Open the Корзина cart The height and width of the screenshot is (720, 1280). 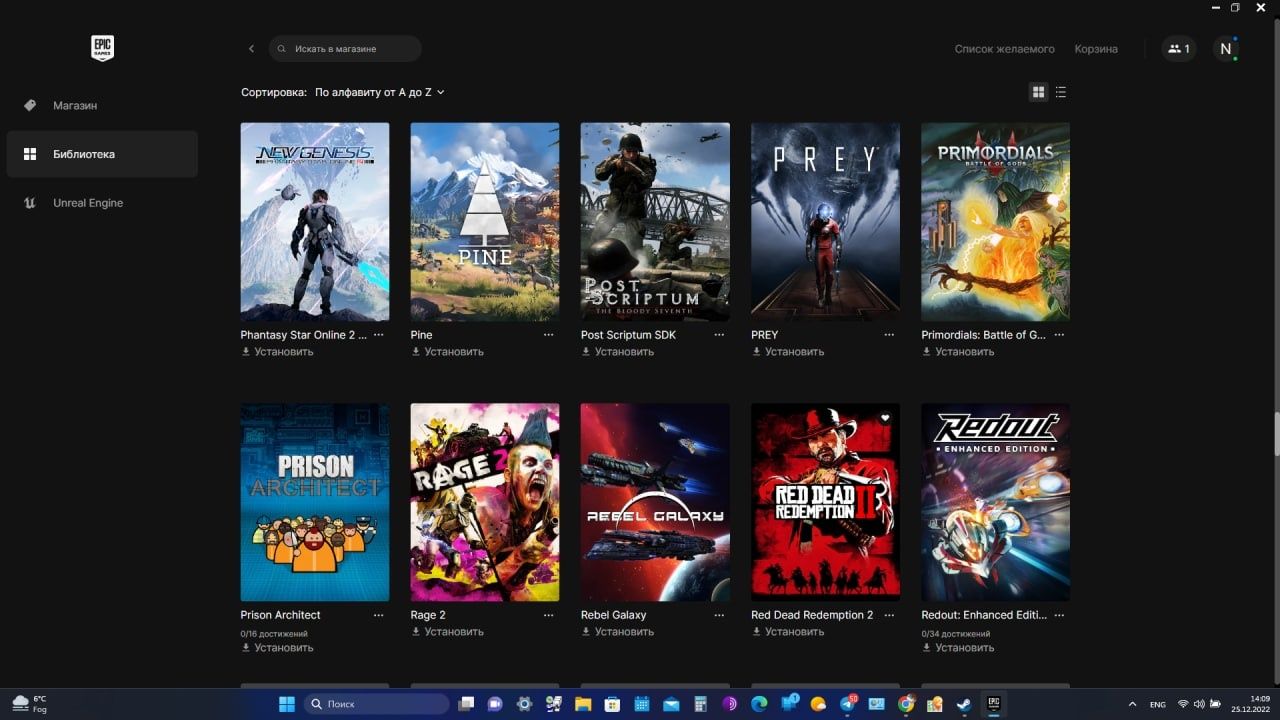click(x=1096, y=48)
